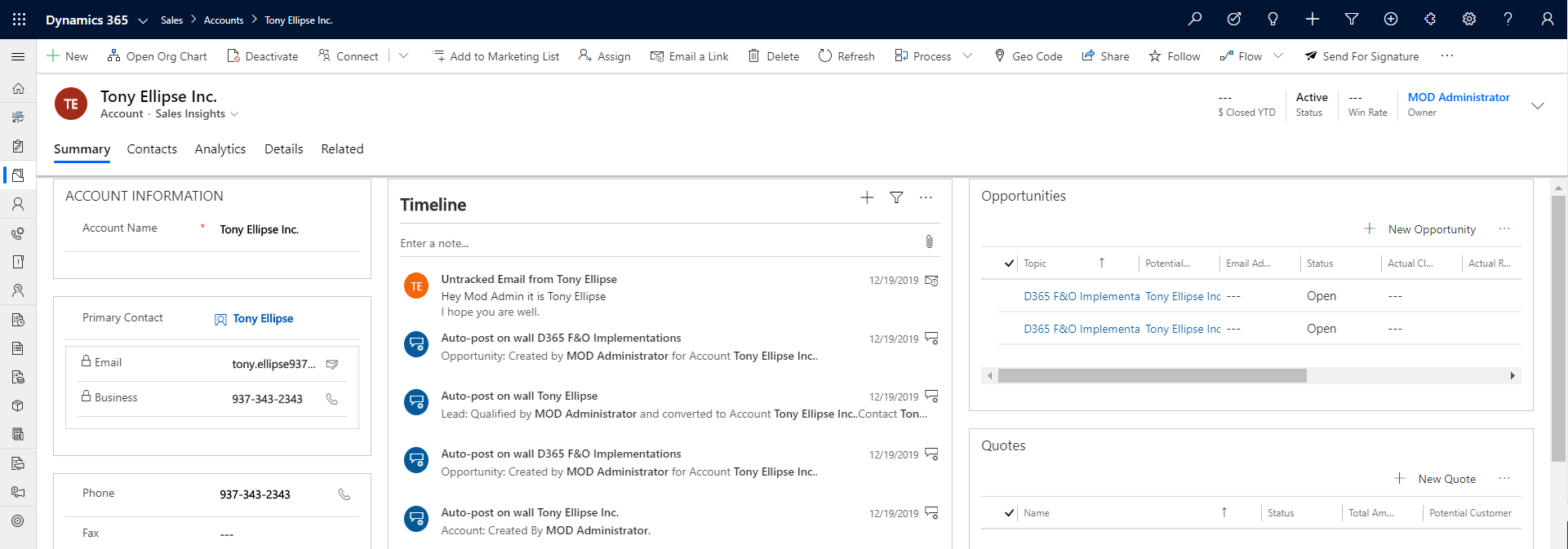The image size is (1568, 549).
Task: Click the search magnifier icon
Action: coord(1195,20)
